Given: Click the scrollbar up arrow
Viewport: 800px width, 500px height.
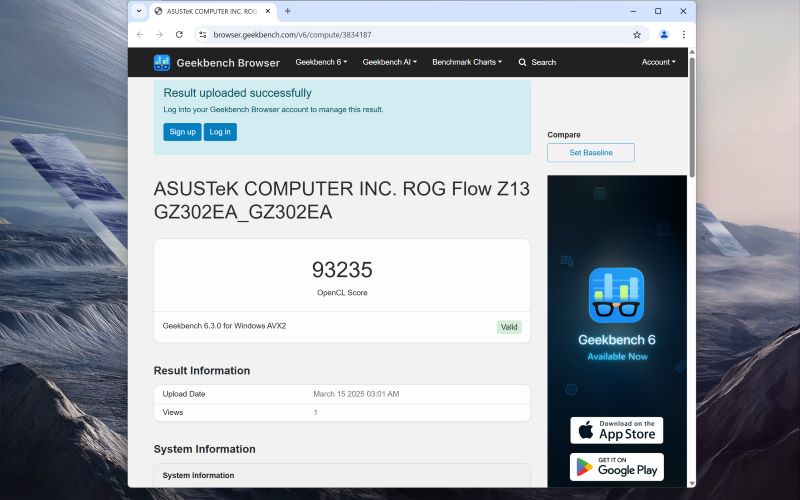Looking at the screenshot, I should click(x=692, y=52).
